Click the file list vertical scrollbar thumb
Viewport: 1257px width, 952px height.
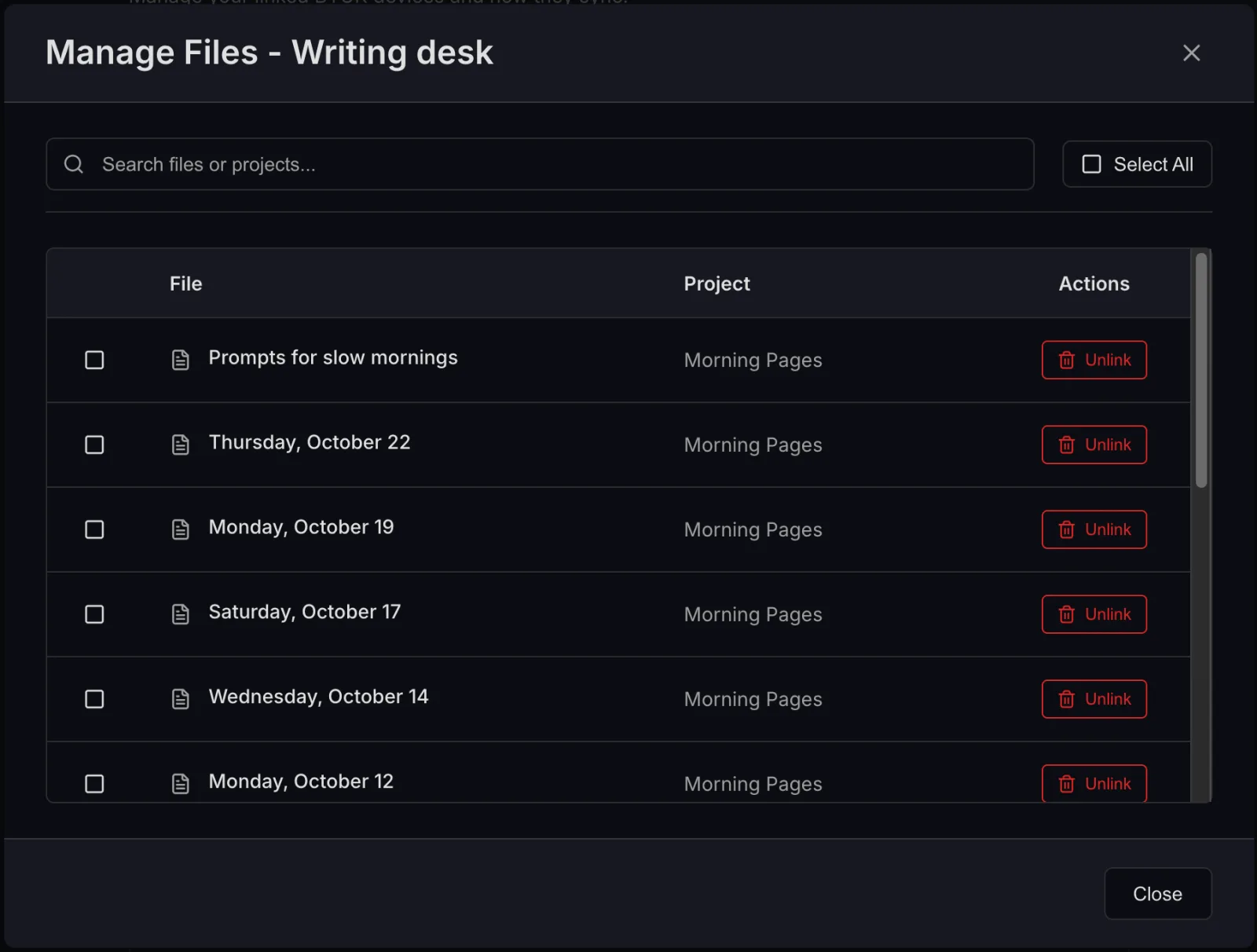(1201, 370)
